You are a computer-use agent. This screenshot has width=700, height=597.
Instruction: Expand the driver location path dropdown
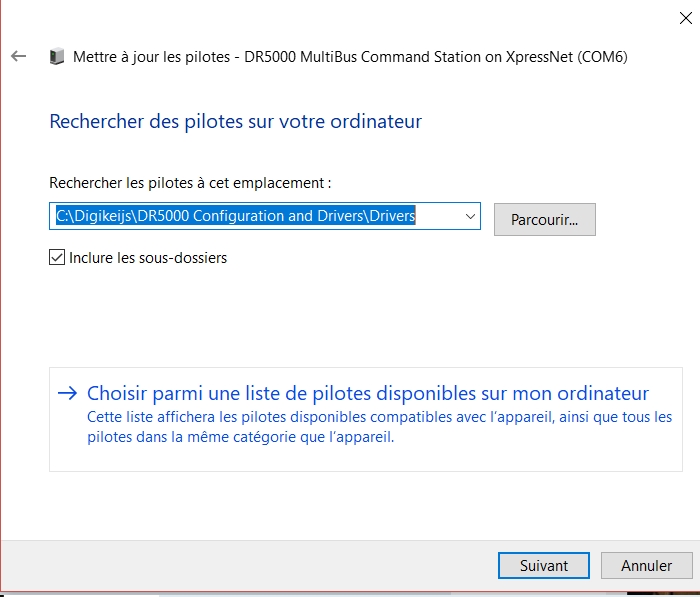point(470,216)
